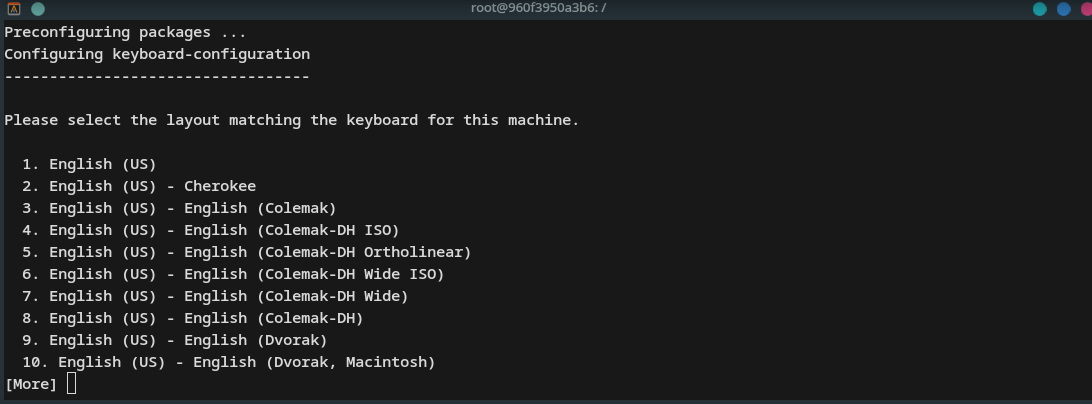Click the cursor block after [More]
The width and height of the screenshot is (1092, 404).
coord(71,383)
